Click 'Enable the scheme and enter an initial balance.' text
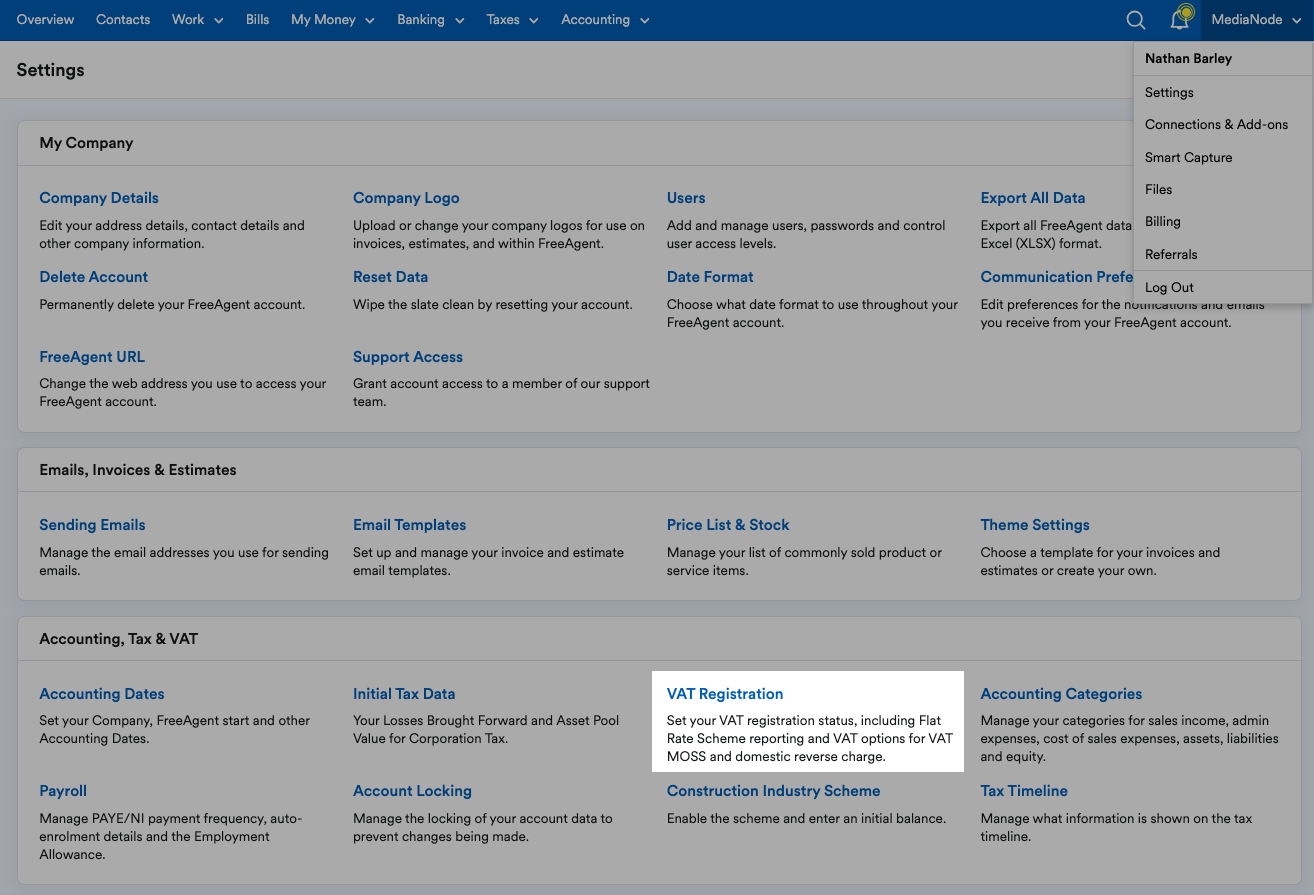This screenshot has width=1314, height=895. tap(806, 818)
